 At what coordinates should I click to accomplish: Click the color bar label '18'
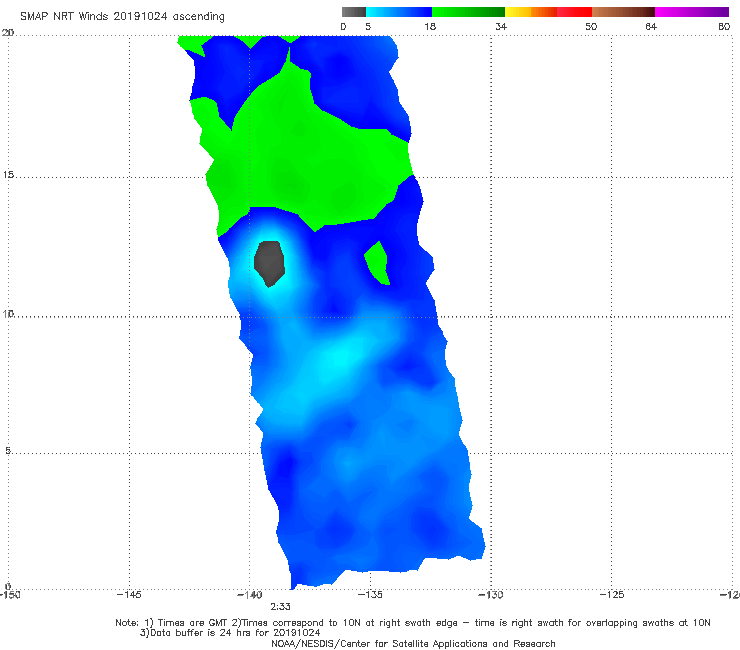[x=430, y=26]
